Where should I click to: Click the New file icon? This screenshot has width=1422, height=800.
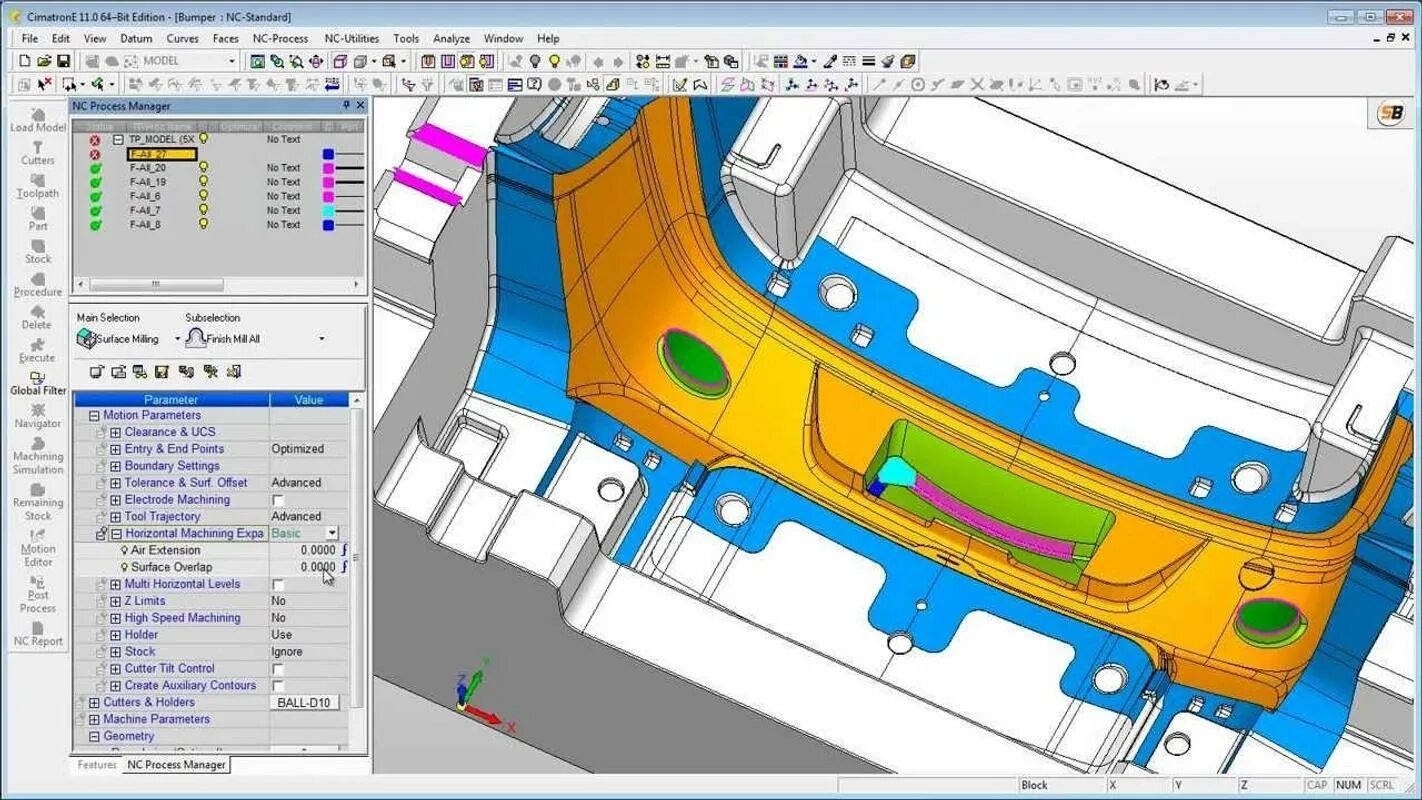tap(25, 61)
